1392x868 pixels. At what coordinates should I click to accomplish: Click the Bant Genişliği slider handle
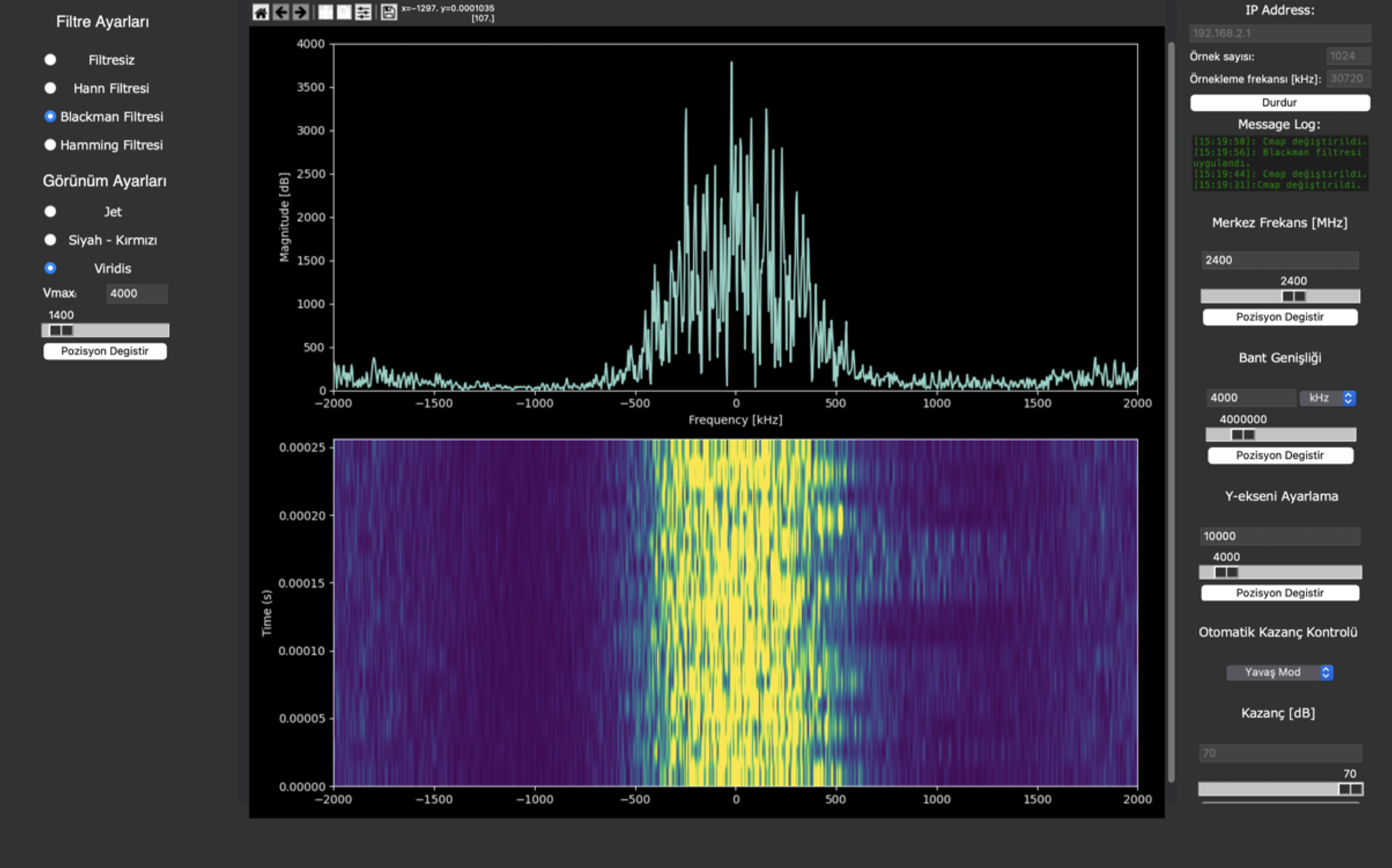coord(1242,435)
